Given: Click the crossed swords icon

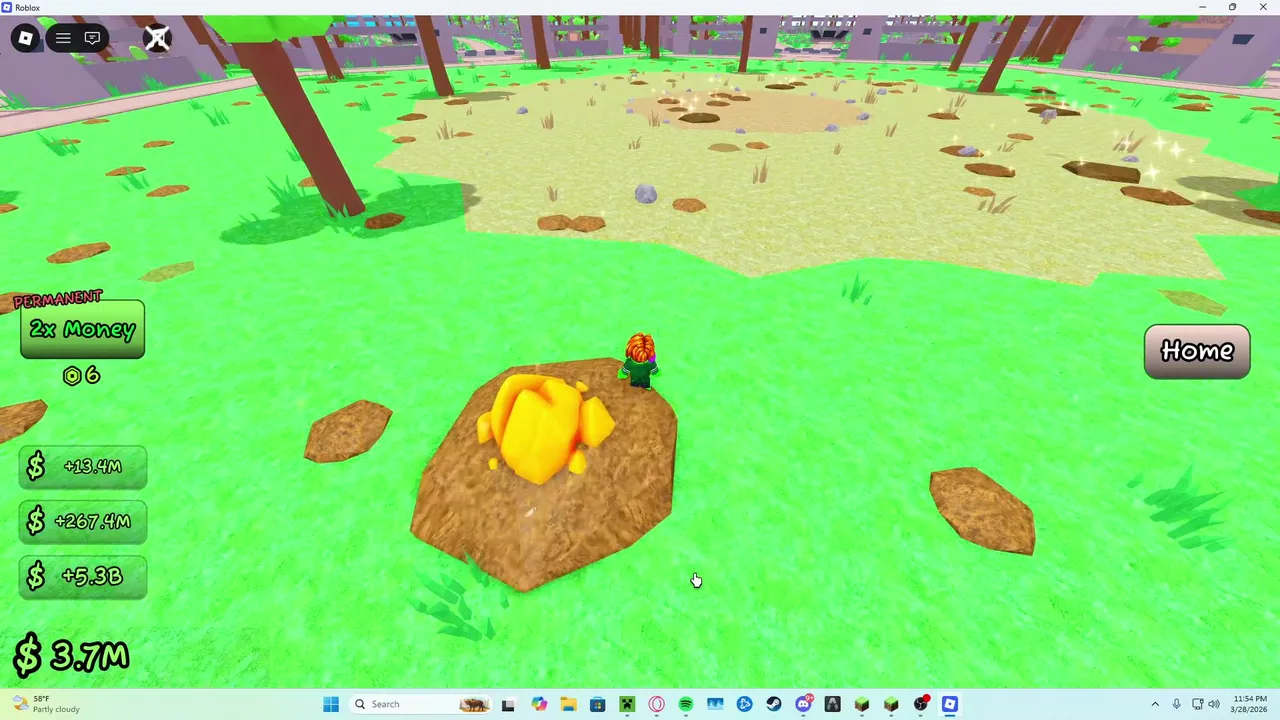Looking at the screenshot, I should [157, 38].
